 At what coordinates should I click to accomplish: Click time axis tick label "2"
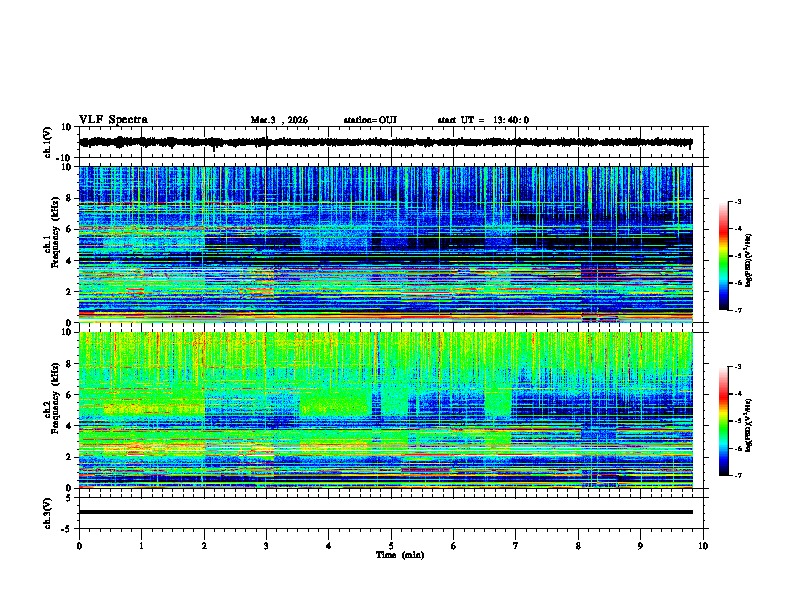click(x=204, y=546)
